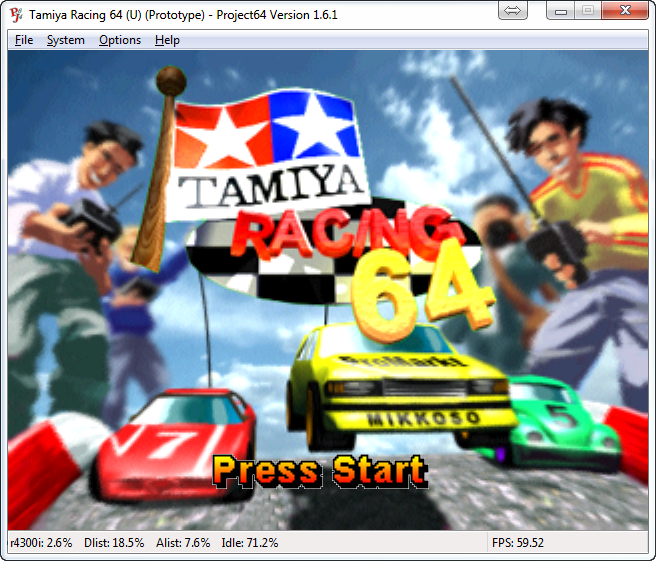This screenshot has width=656, height=561.
Task: Click the yellow MIKKOSO car
Action: 400,387
